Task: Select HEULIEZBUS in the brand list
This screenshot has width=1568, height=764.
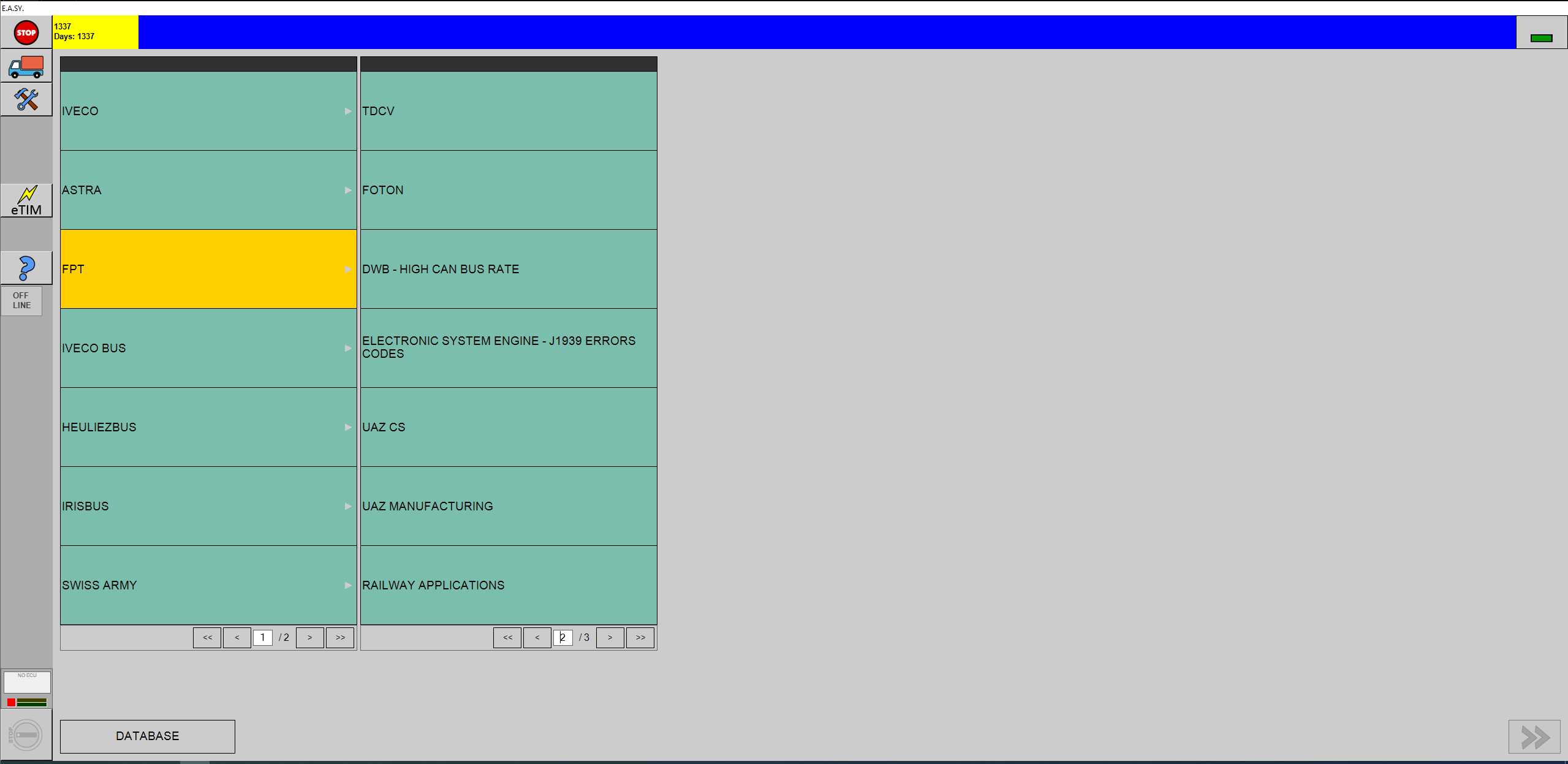Action: point(208,427)
